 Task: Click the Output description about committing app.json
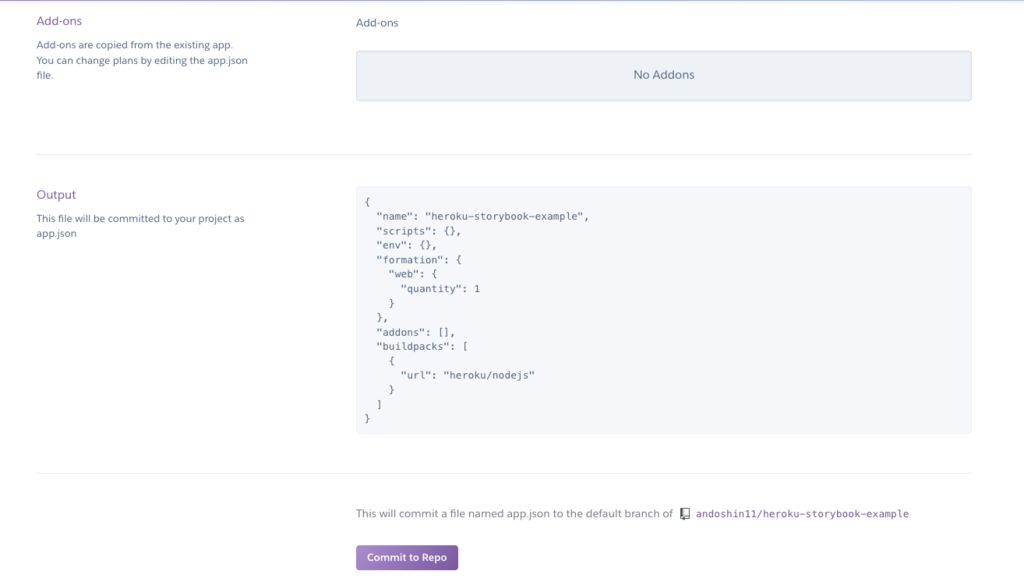(x=140, y=225)
